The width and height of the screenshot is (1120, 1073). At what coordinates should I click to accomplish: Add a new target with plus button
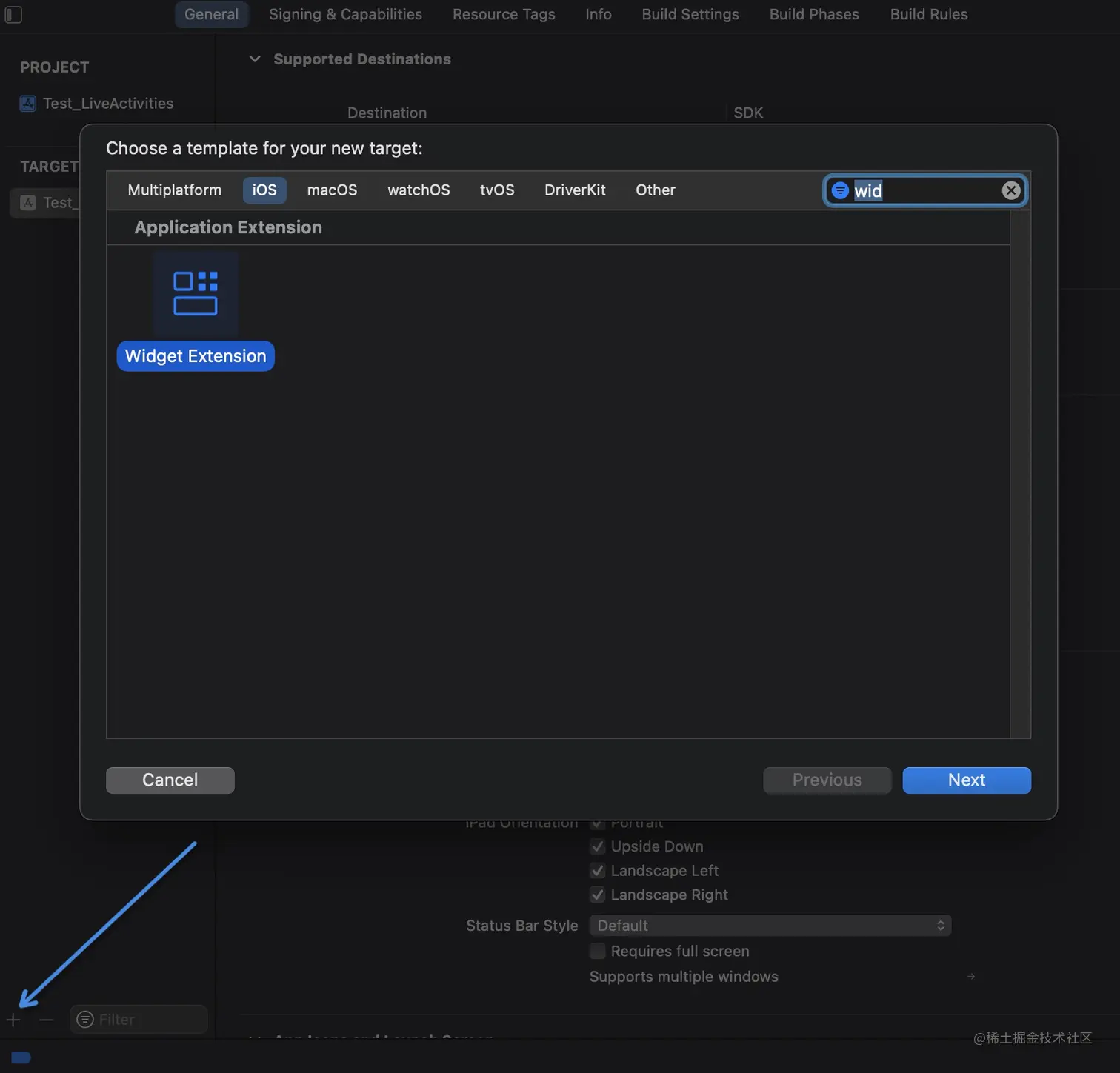pyautogui.click(x=13, y=1020)
